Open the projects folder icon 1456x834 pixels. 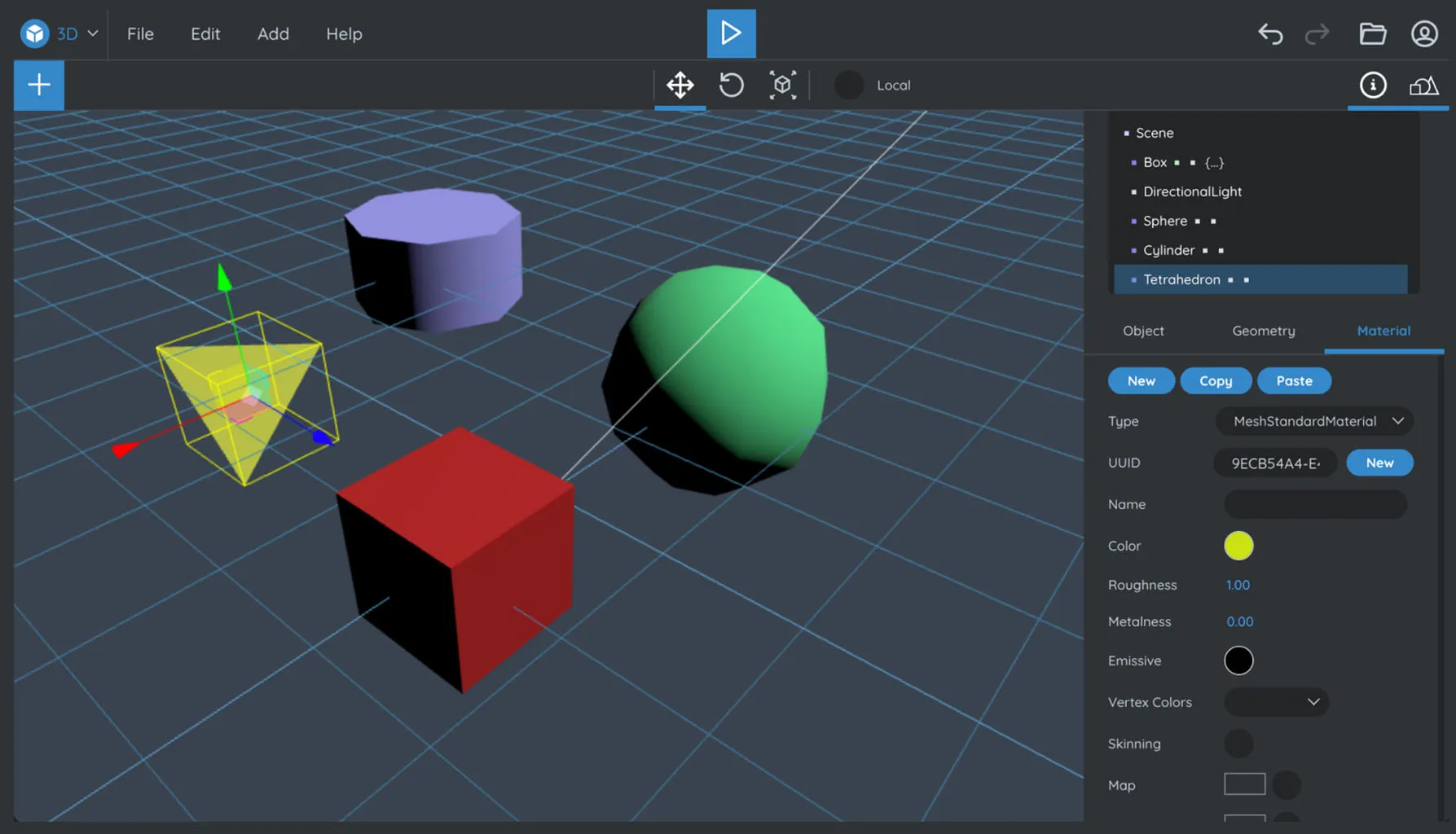point(1373,33)
